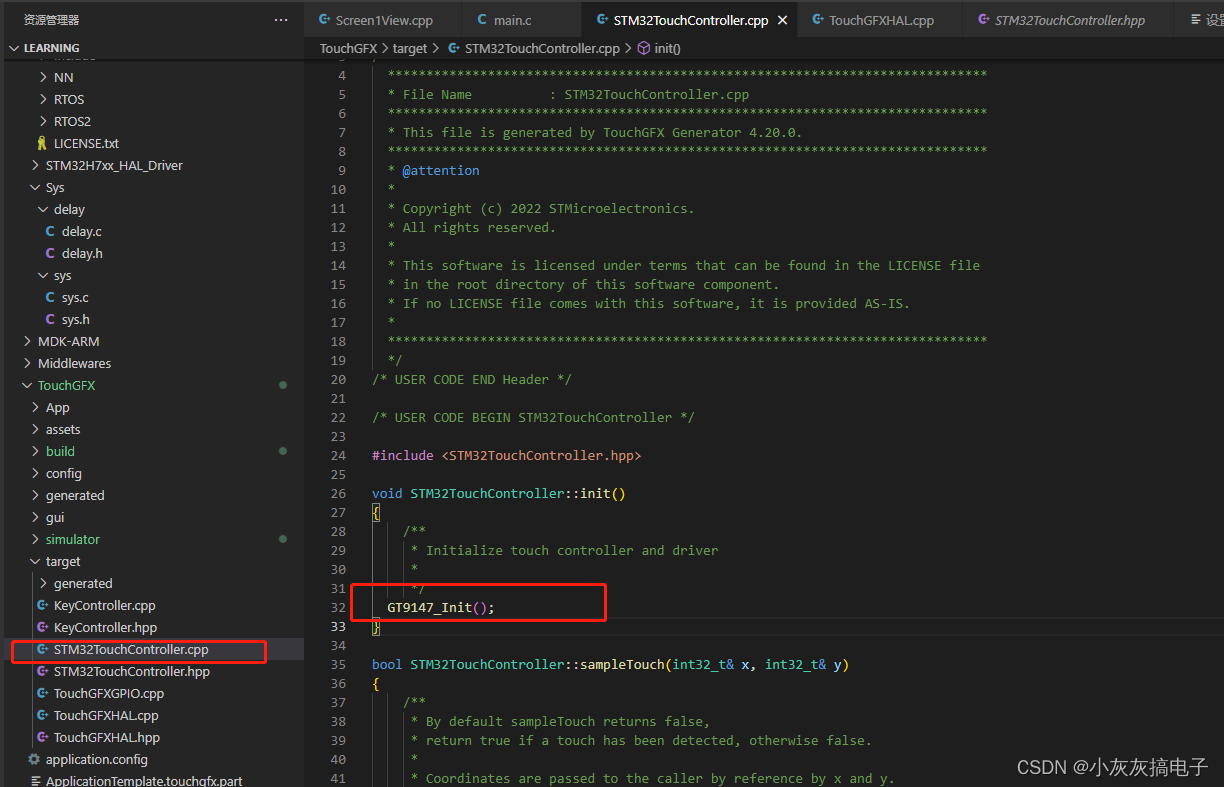The height and width of the screenshot is (787, 1224).
Task: Click the LICENSE.txt file icon
Action: [42, 143]
